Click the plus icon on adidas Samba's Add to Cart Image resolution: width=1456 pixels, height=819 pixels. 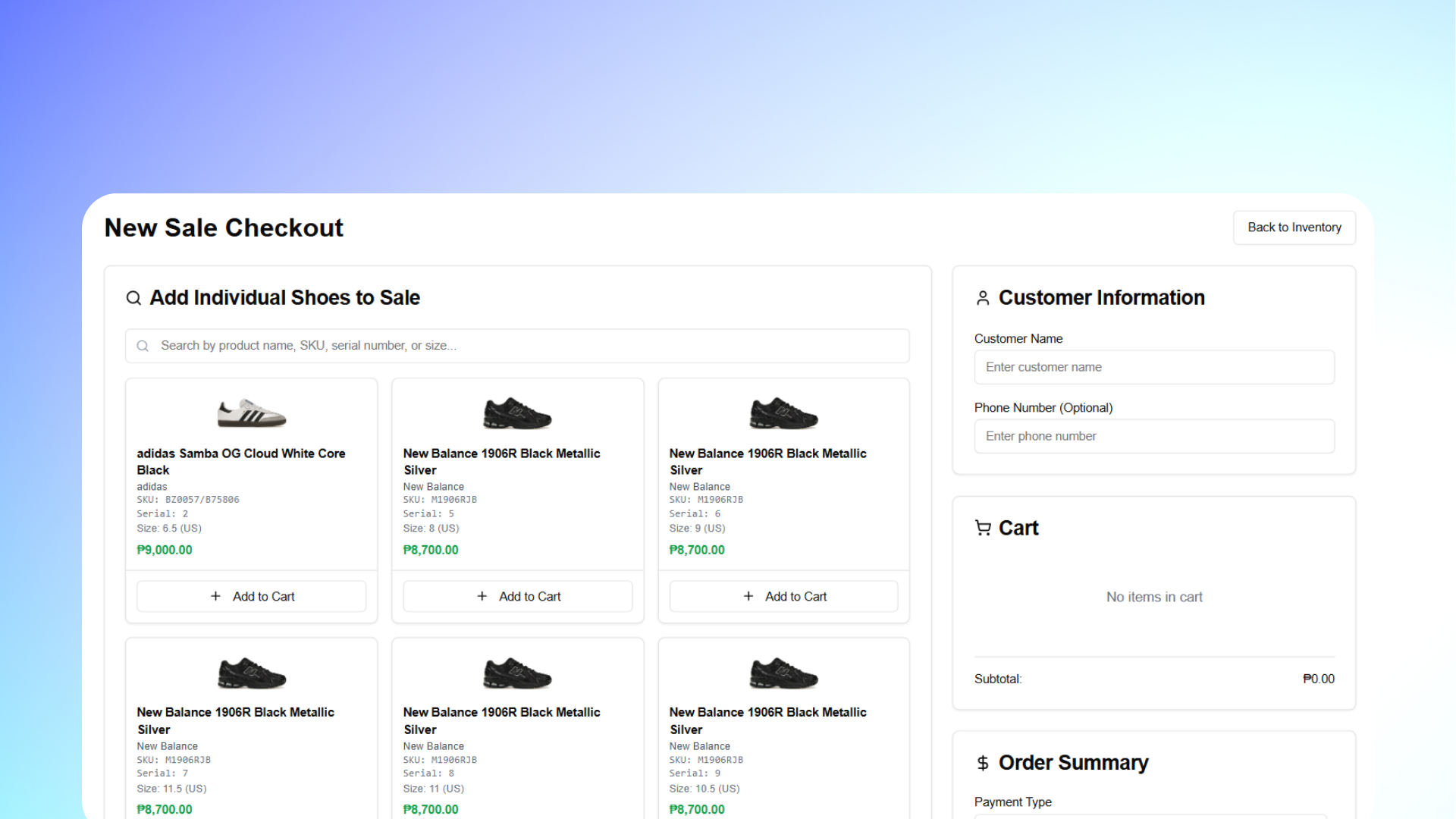pos(217,596)
